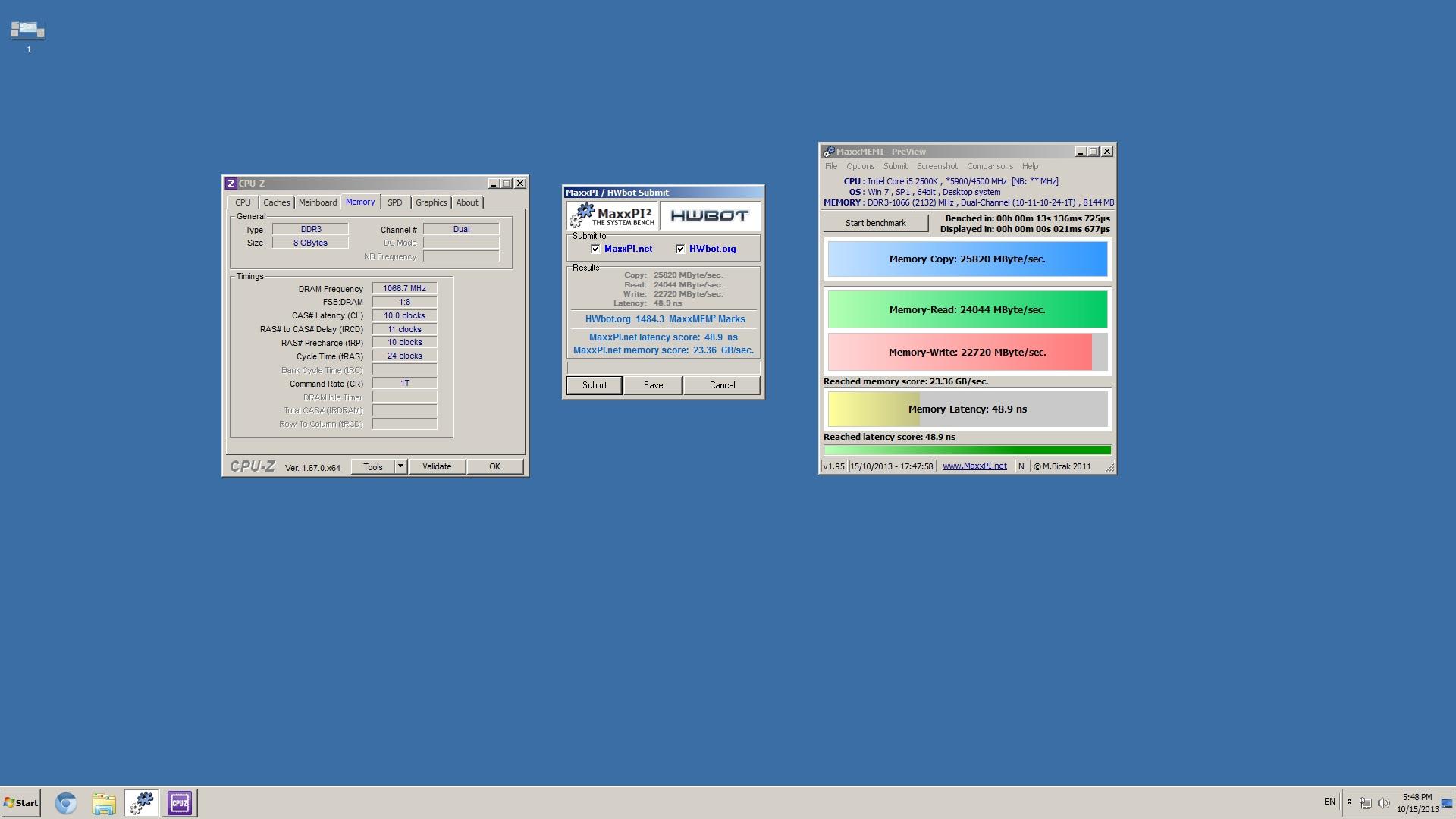Open MaxxMEM Submit menu
Image resolution: width=1456 pixels, height=819 pixels.
895,166
